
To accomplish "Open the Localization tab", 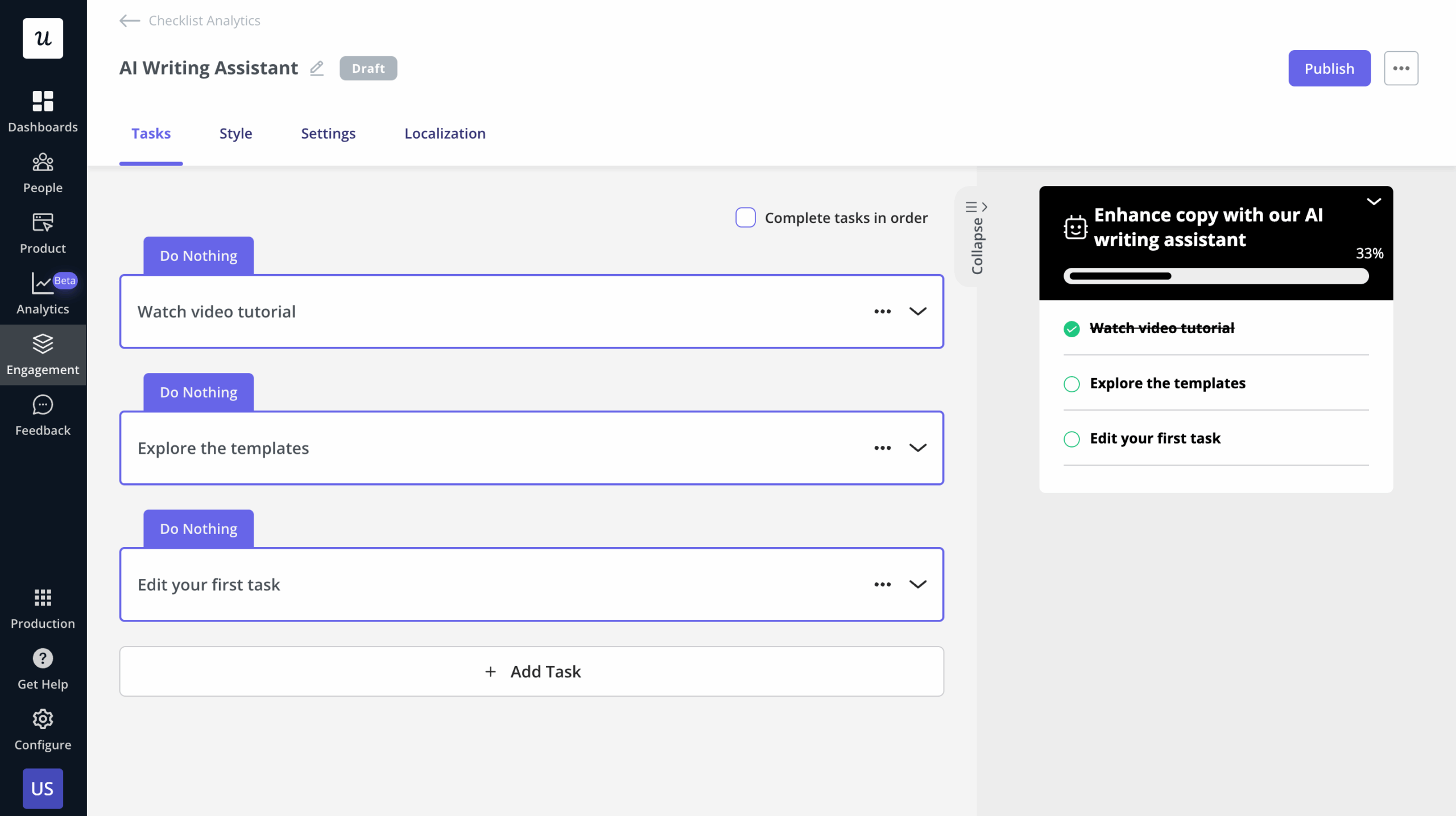I will click(445, 133).
